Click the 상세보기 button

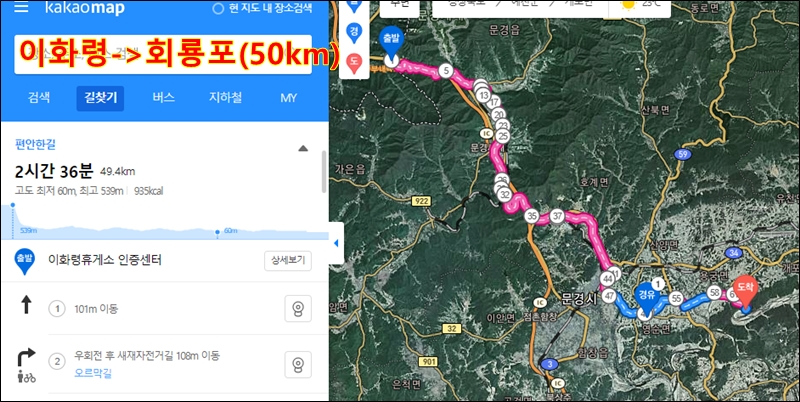pos(288,261)
